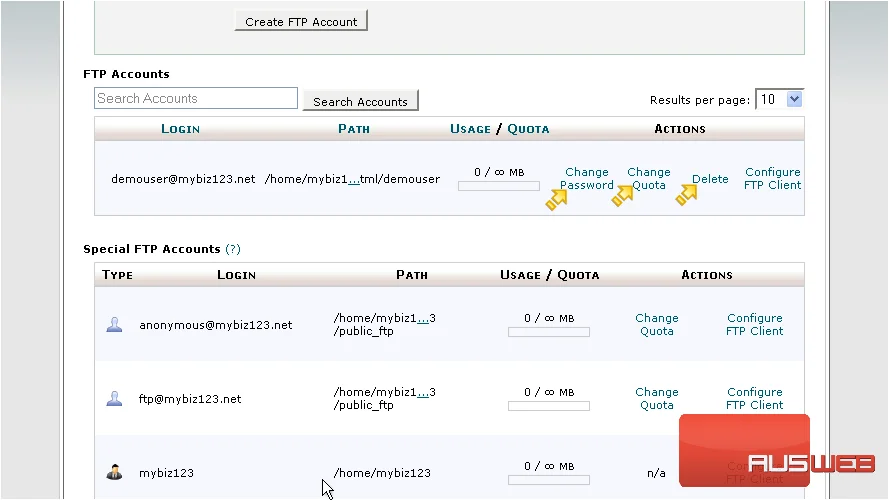Click anonymous account usage progress bar
This screenshot has width=889, height=500.
click(x=549, y=332)
